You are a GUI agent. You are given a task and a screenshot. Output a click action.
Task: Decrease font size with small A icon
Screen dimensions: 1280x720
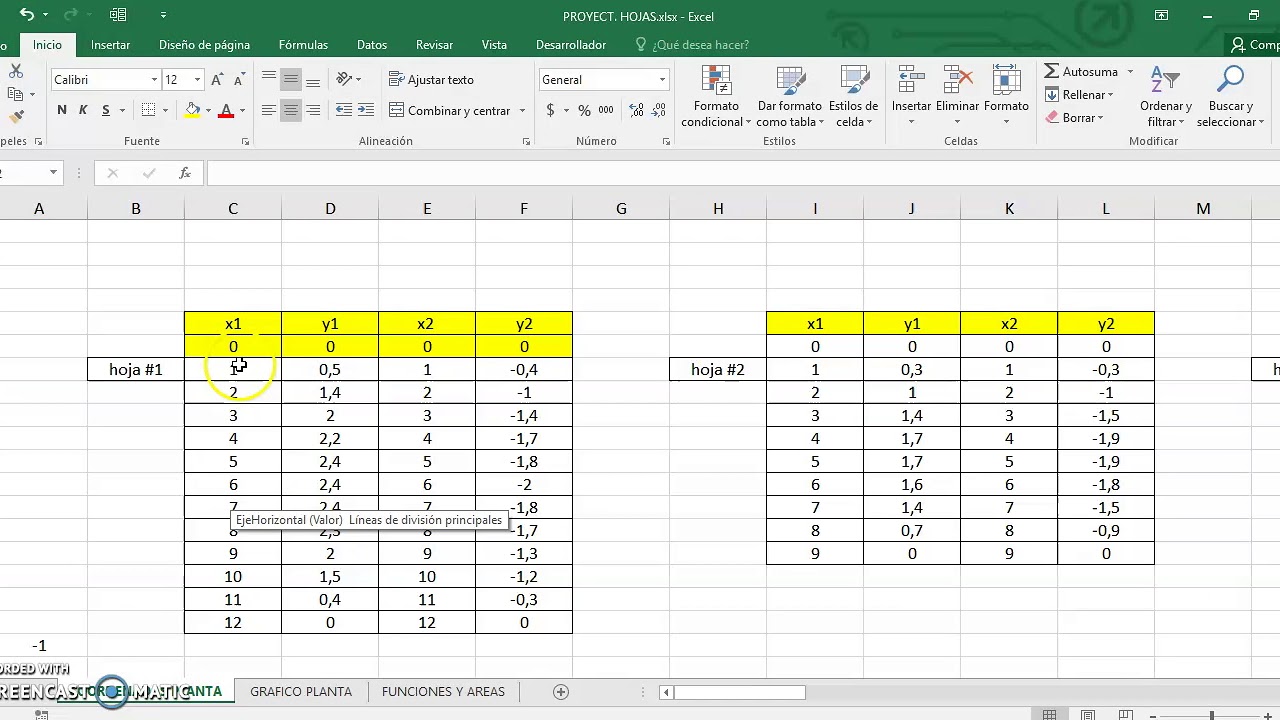tap(239, 79)
